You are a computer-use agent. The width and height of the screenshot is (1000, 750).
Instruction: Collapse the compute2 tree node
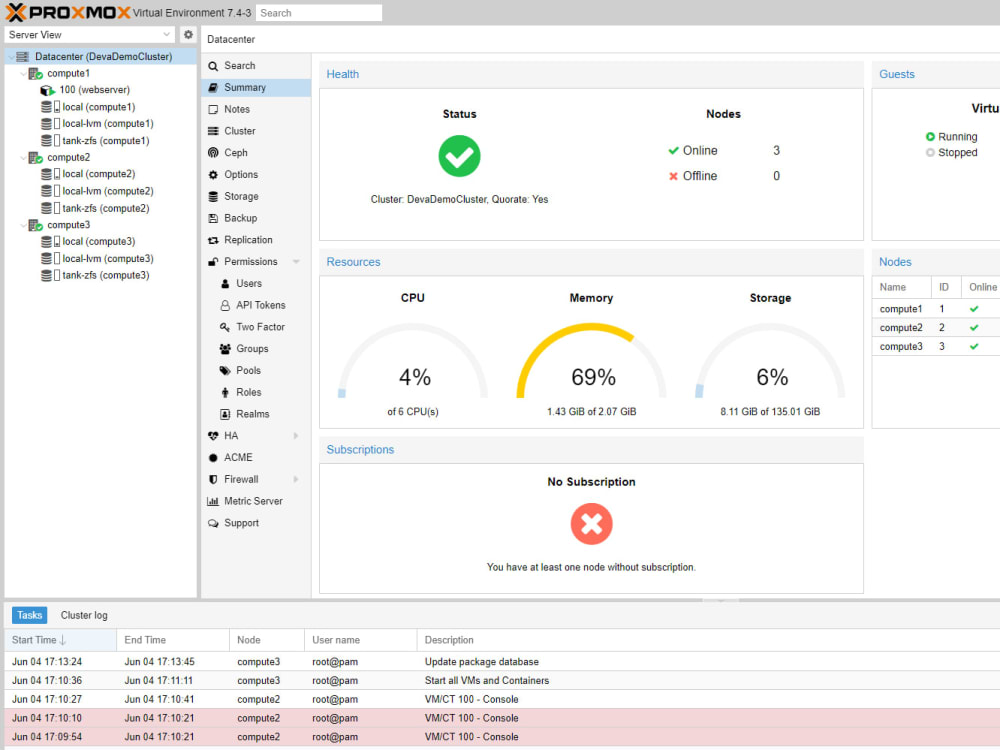24,158
